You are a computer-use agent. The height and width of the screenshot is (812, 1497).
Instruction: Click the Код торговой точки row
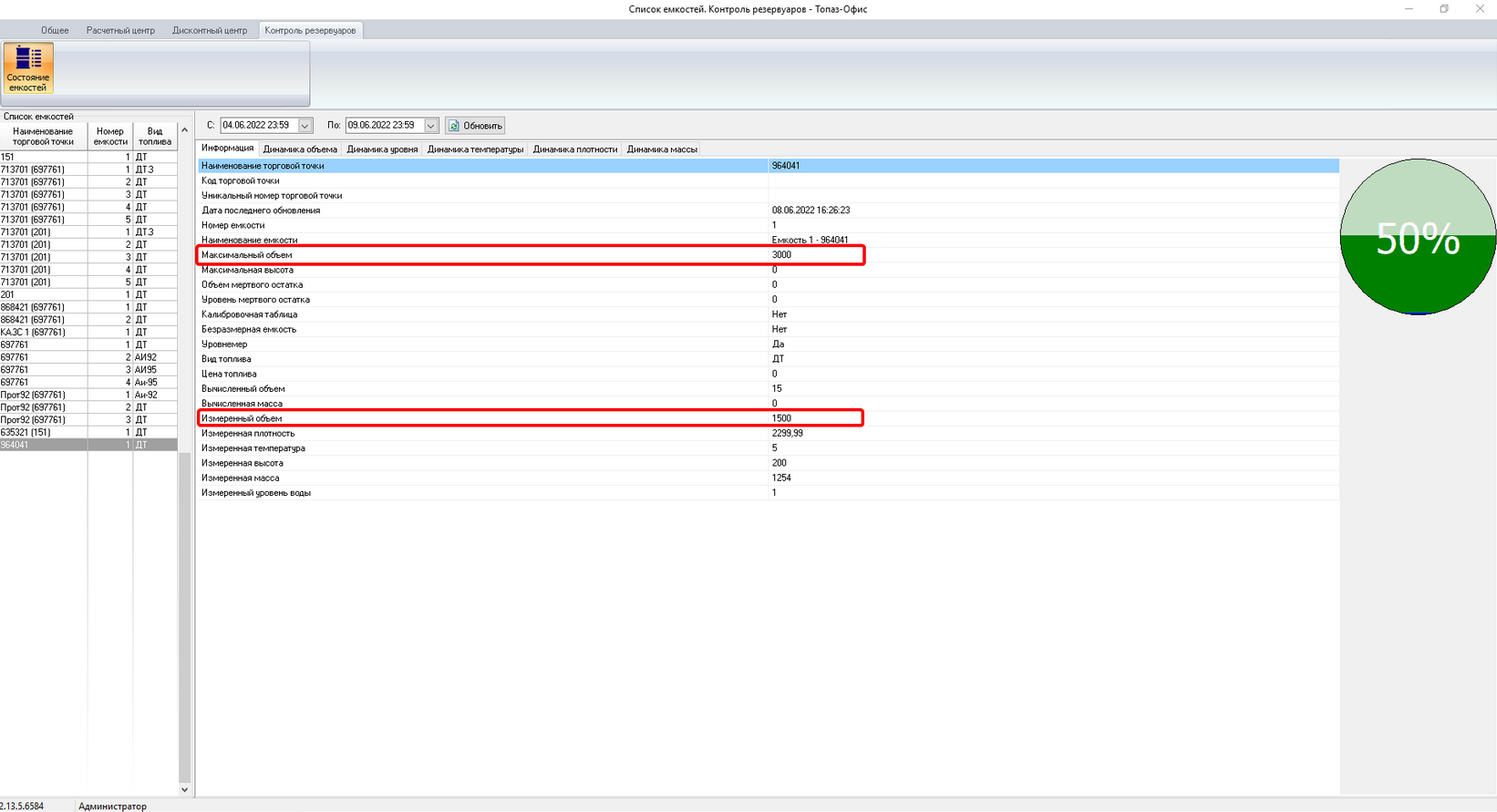coord(769,180)
